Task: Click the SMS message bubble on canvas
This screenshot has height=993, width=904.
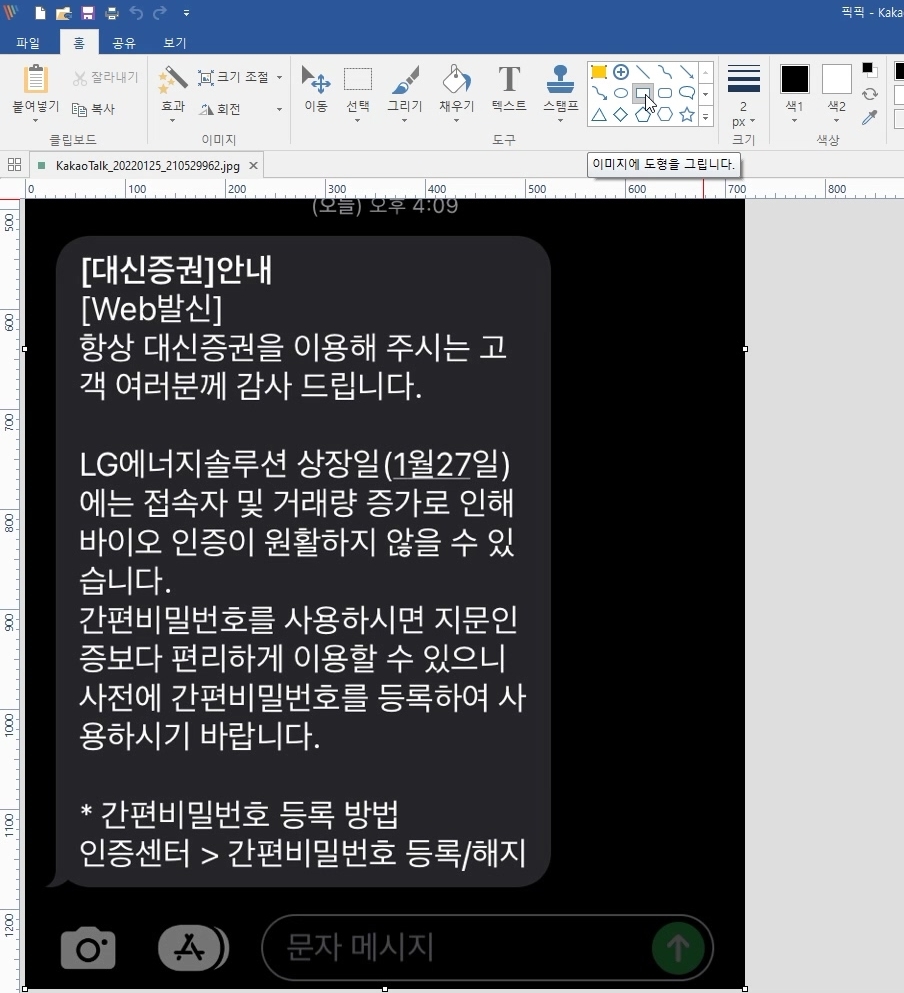Action: point(303,561)
